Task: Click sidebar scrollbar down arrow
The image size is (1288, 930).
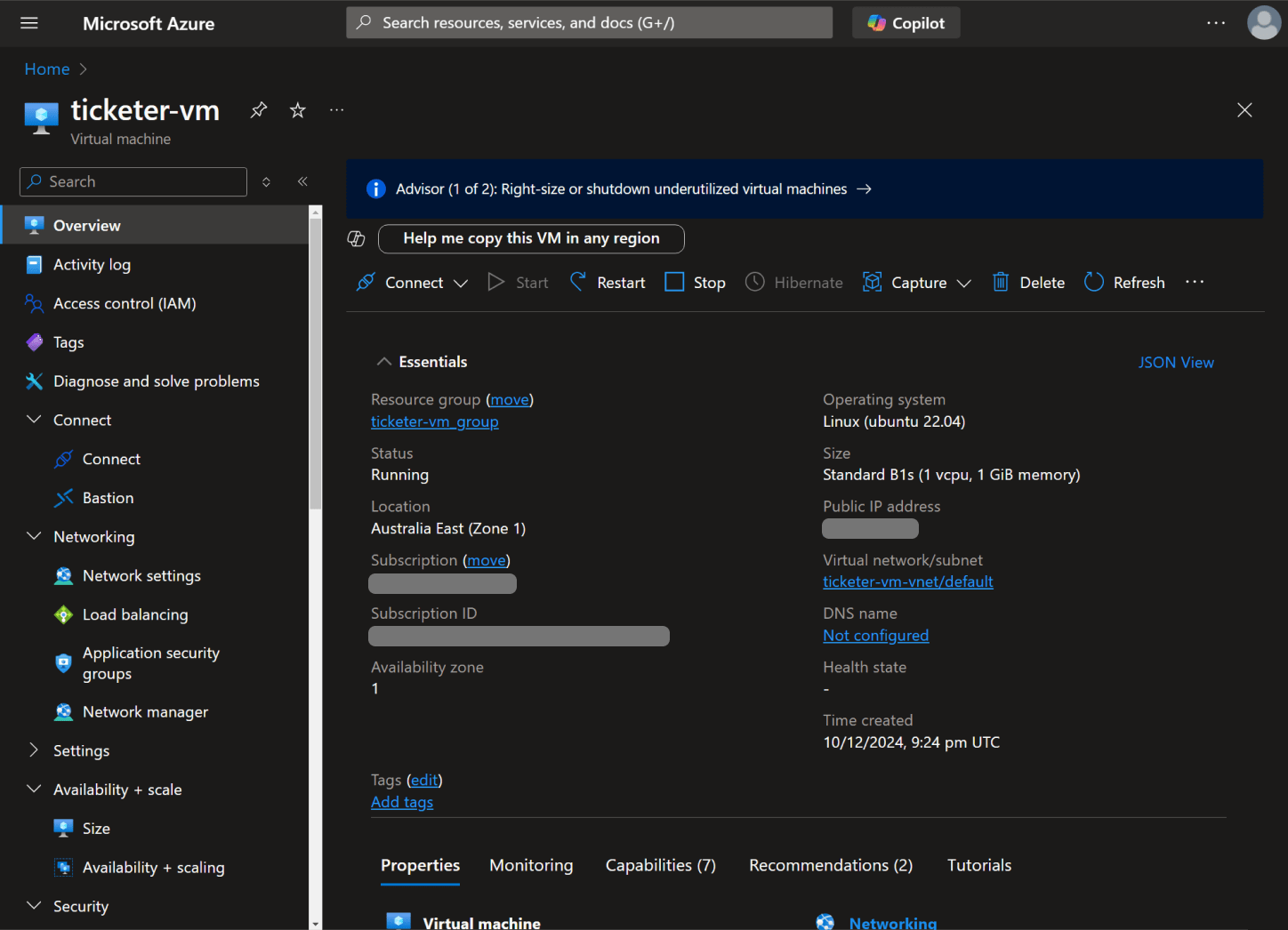Action: [x=315, y=924]
